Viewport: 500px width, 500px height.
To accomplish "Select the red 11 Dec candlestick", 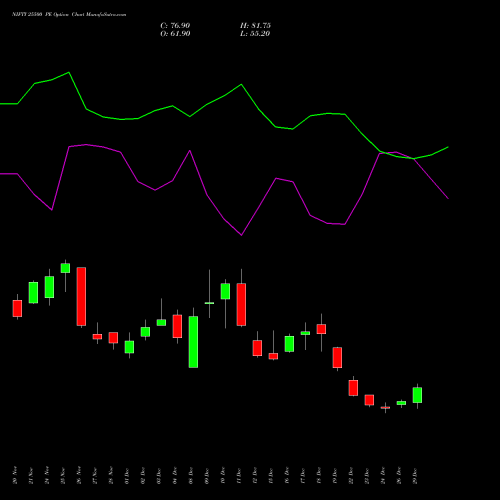I will [x=241, y=304].
